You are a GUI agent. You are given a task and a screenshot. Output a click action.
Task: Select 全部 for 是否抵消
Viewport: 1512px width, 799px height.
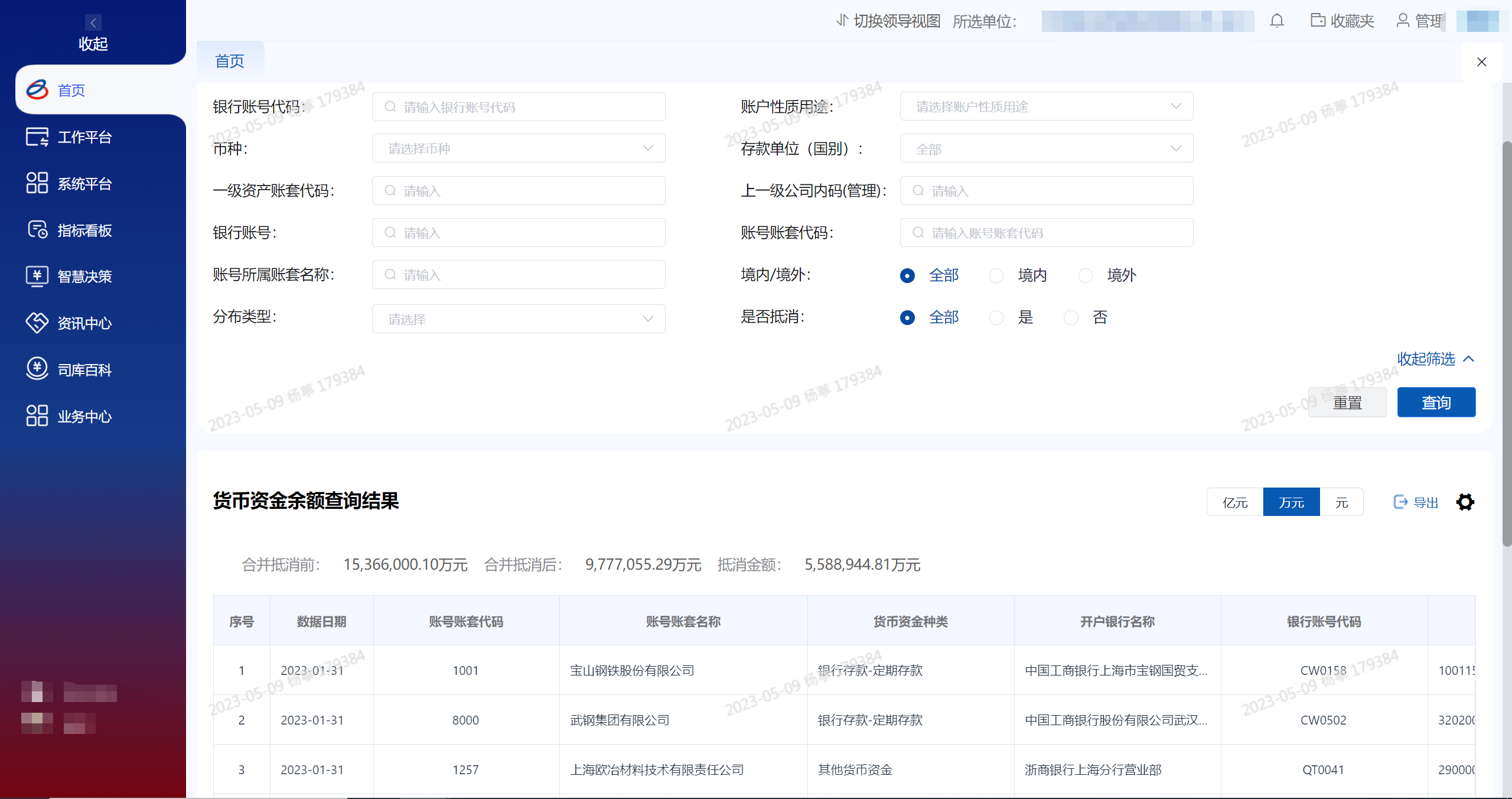click(907, 317)
